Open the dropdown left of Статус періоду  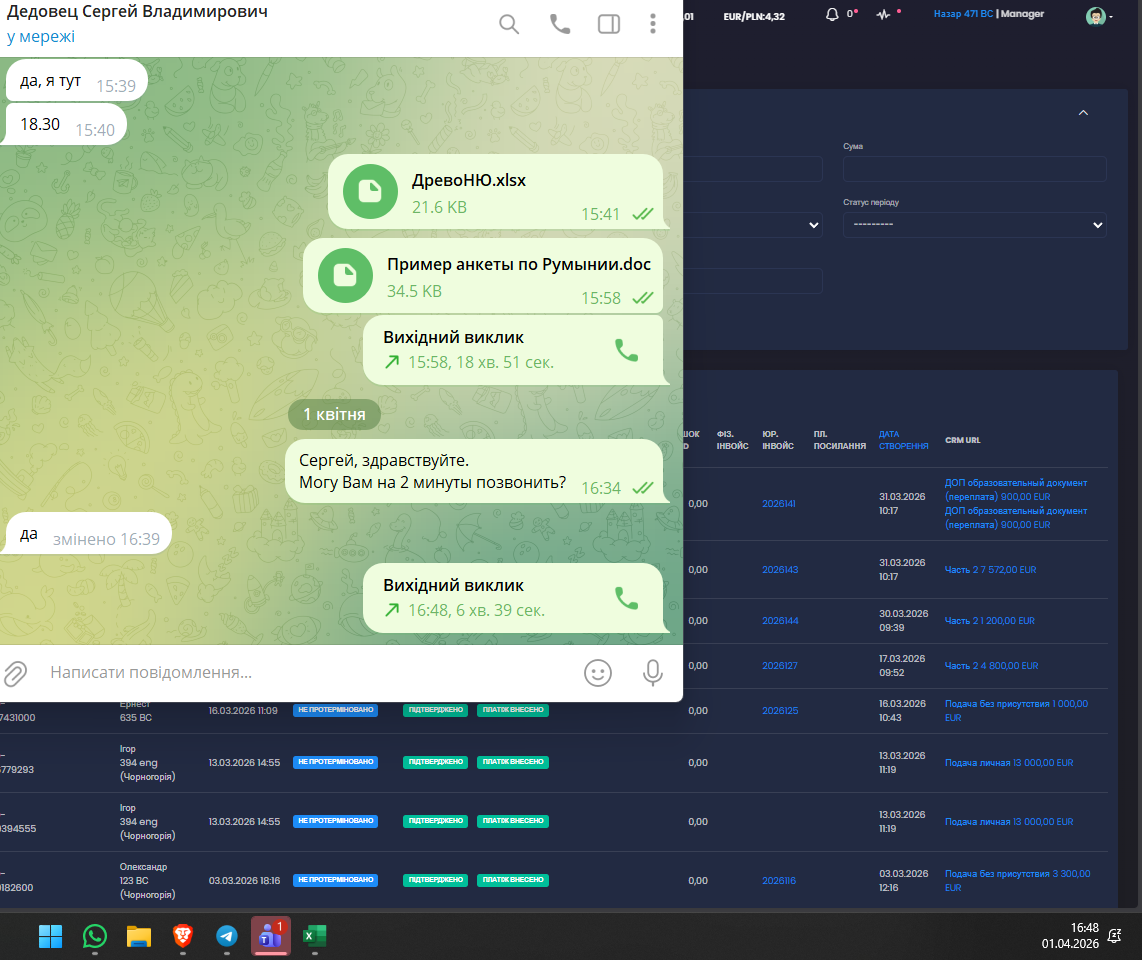[x=753, y=224]
